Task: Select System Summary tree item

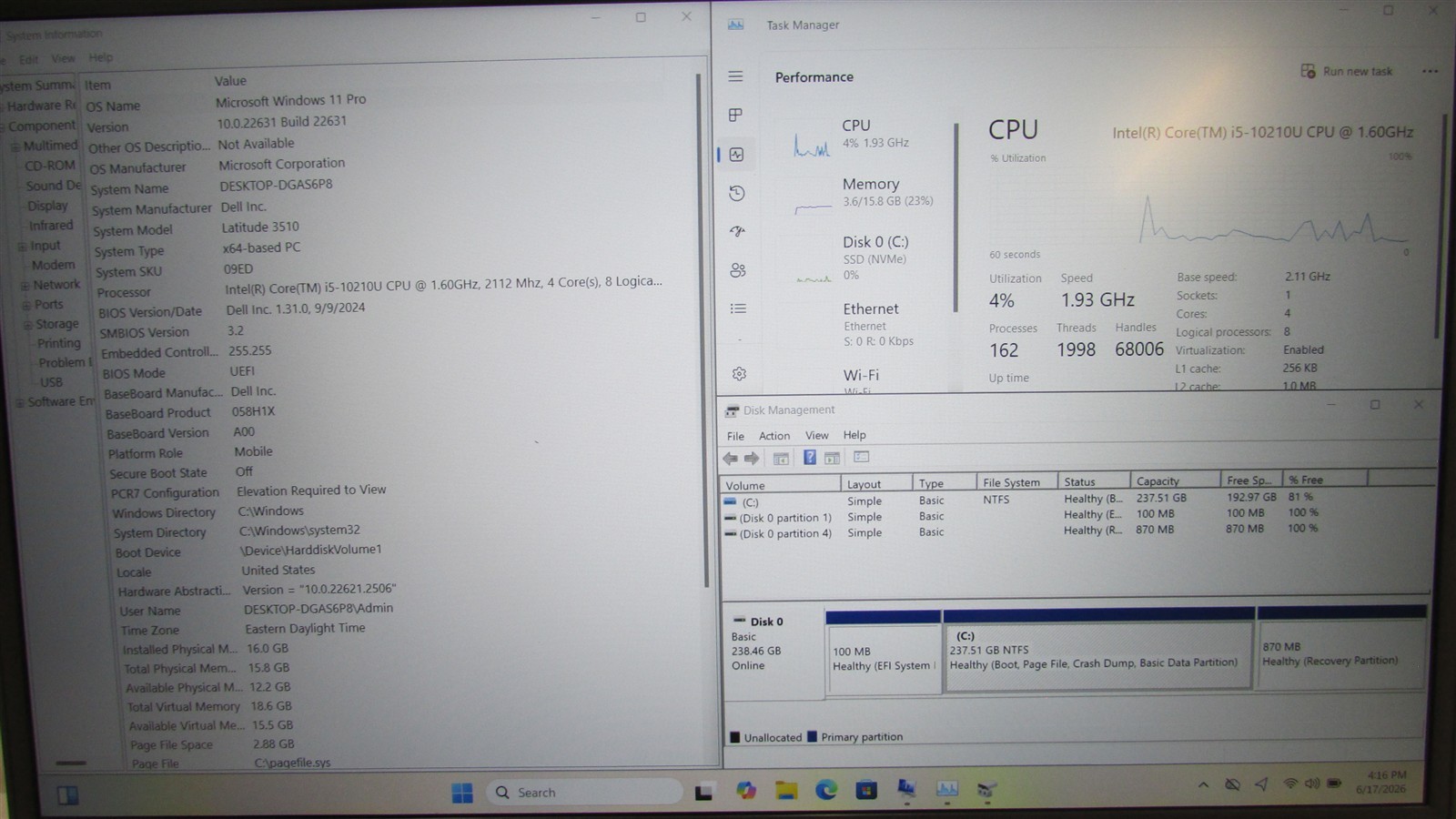Action: click(x=37, y=86)
